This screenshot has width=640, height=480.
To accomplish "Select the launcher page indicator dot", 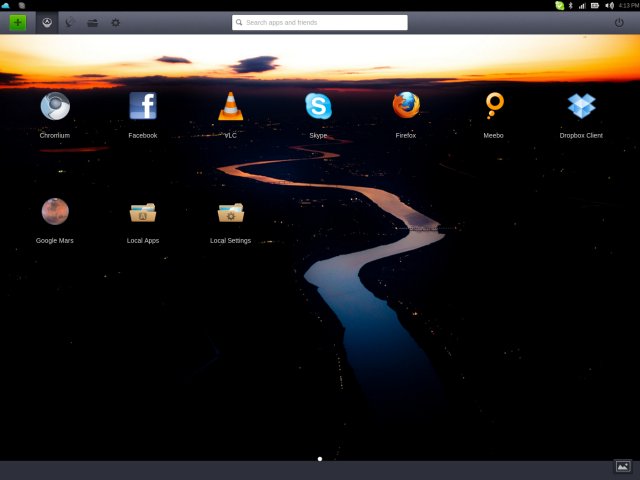I will click(320, 459).
